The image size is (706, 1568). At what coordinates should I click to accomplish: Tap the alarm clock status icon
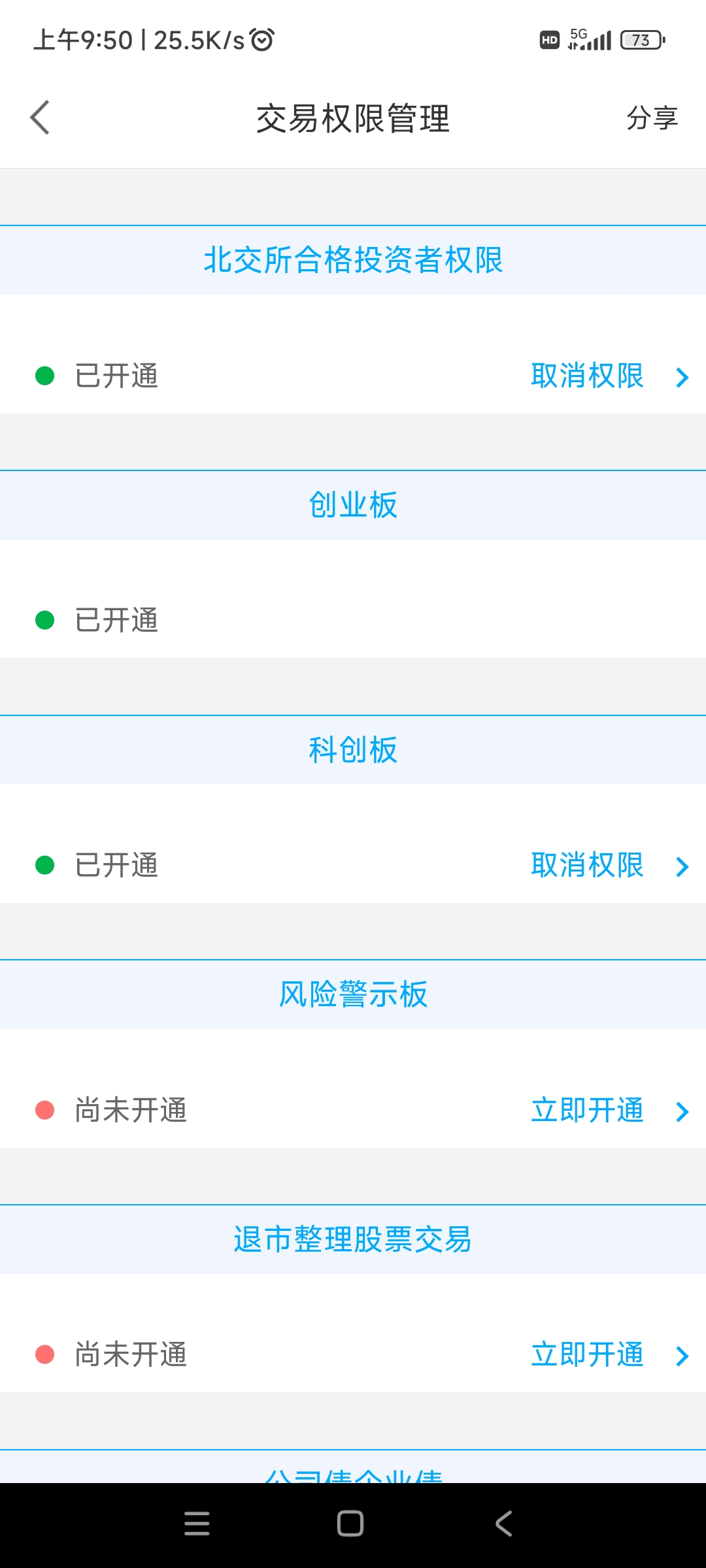262,40
